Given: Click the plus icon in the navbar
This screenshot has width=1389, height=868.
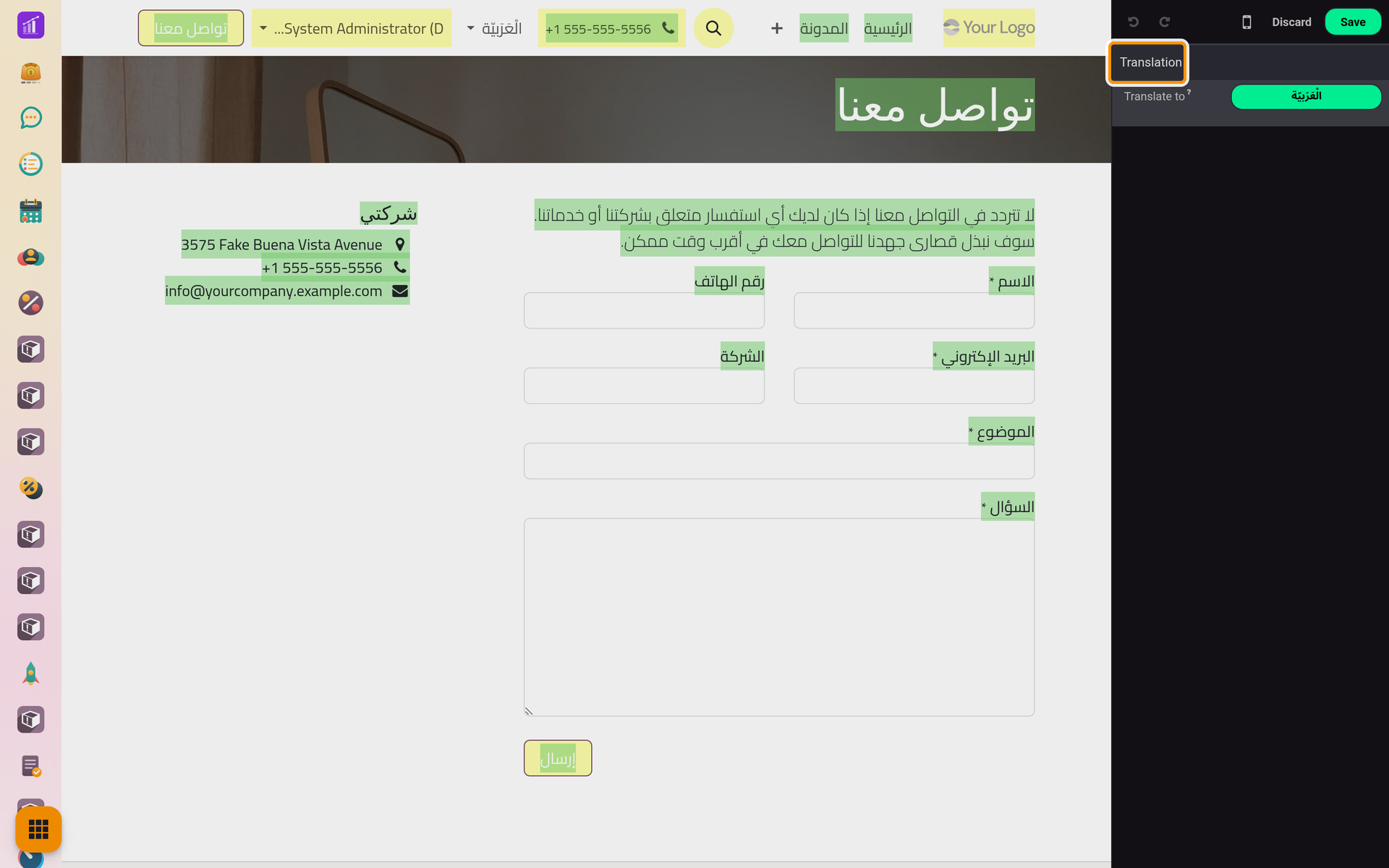Looking at the screenshot, I should [x=776, y=28].
